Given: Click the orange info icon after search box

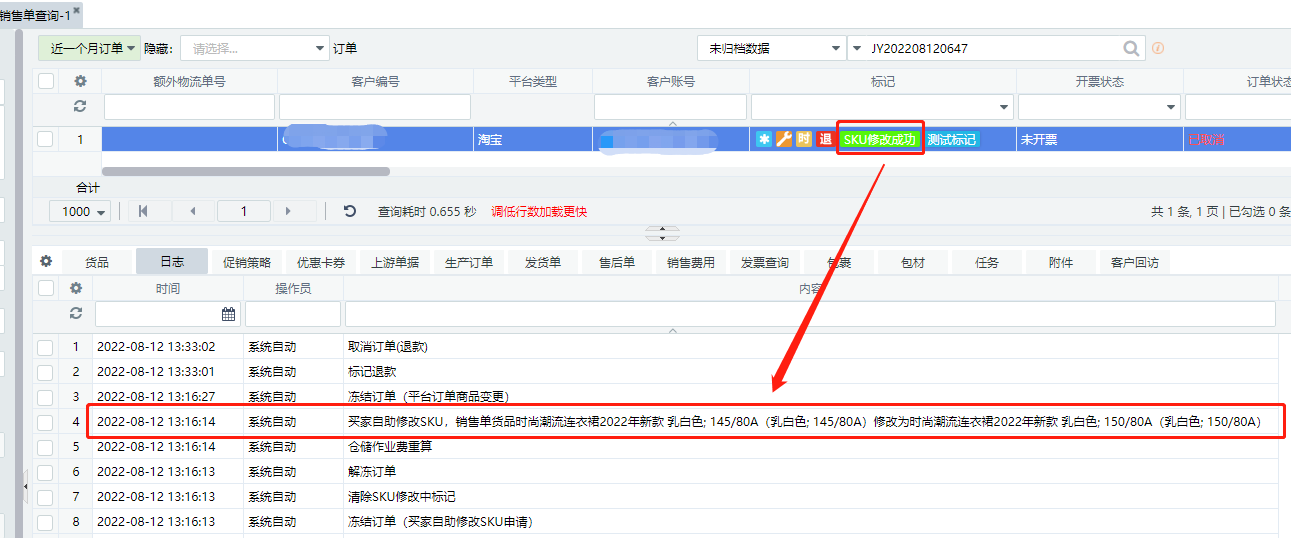Looking at the screenshot, I should (x=1159, y=48).
